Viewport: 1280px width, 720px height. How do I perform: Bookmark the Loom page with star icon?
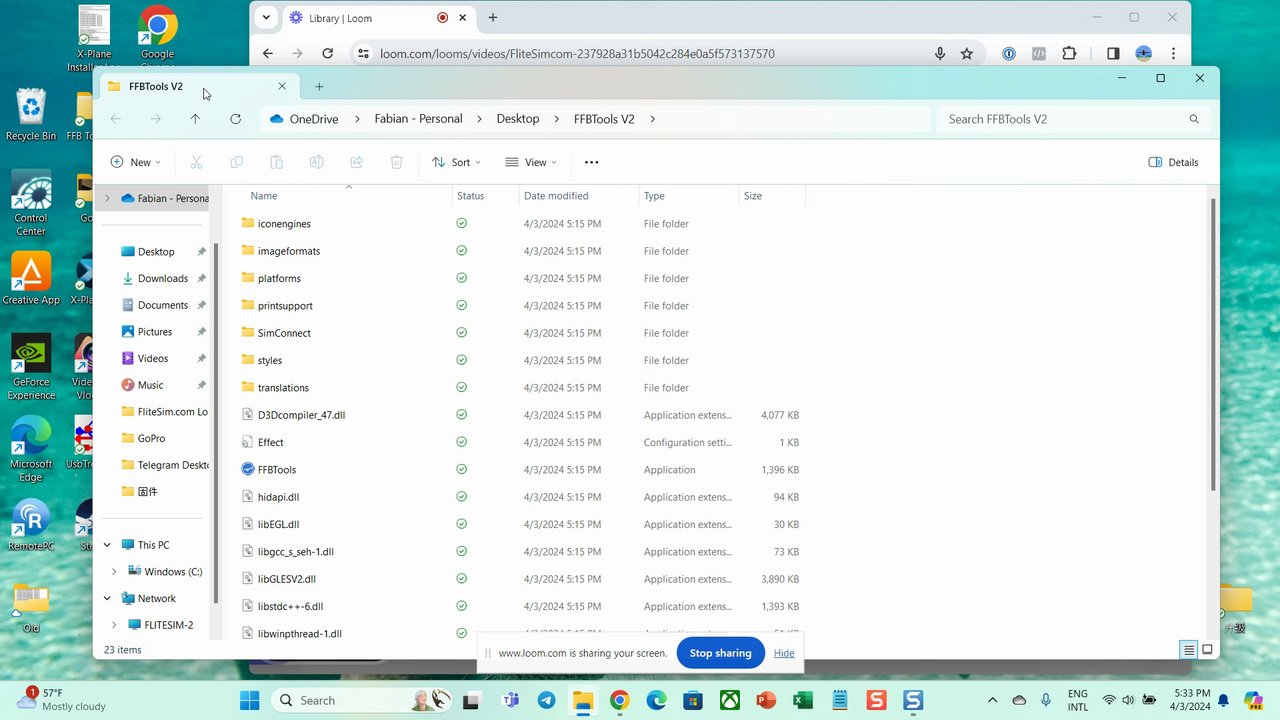pyautogui.click(x=966, y=54)
